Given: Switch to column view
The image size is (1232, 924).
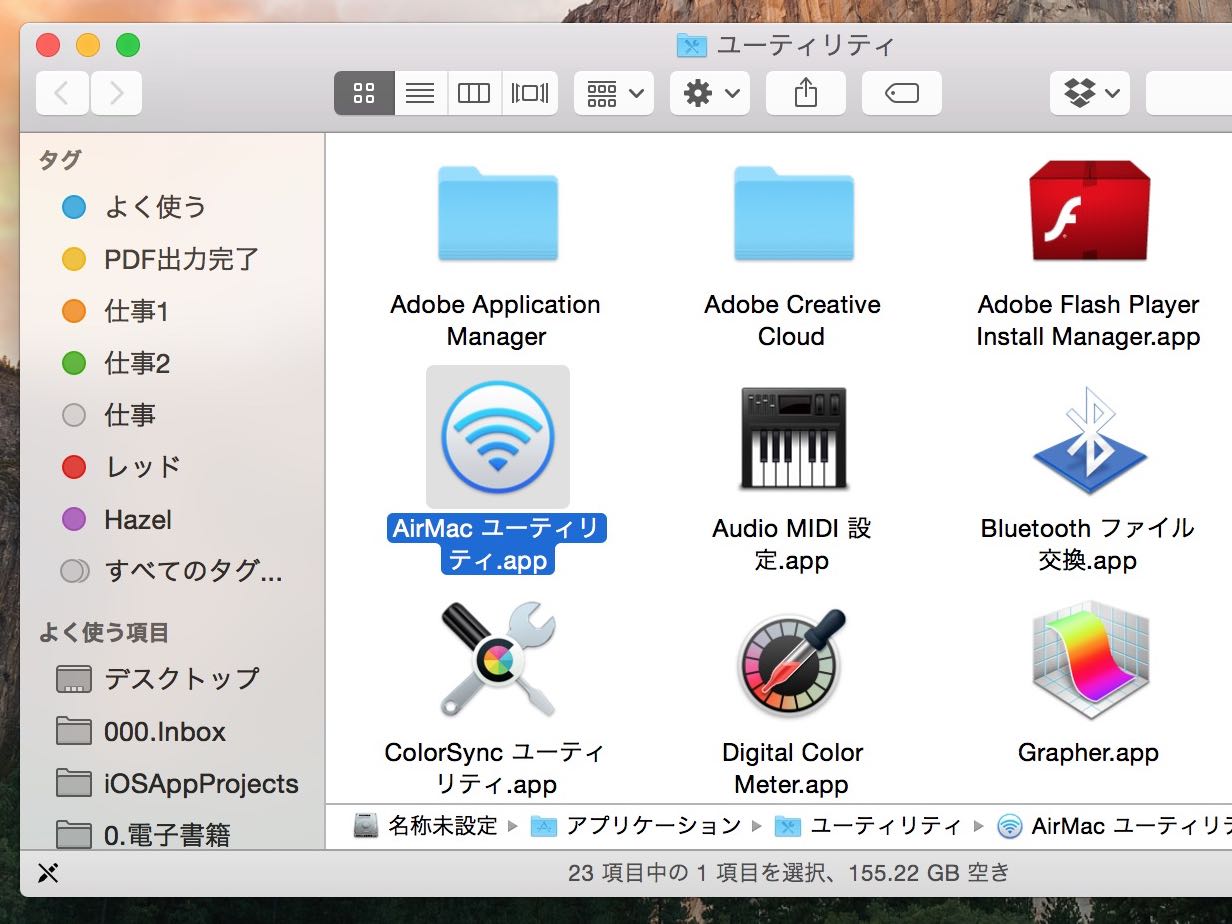Looking at the screenshot, I should pos(474,93).
